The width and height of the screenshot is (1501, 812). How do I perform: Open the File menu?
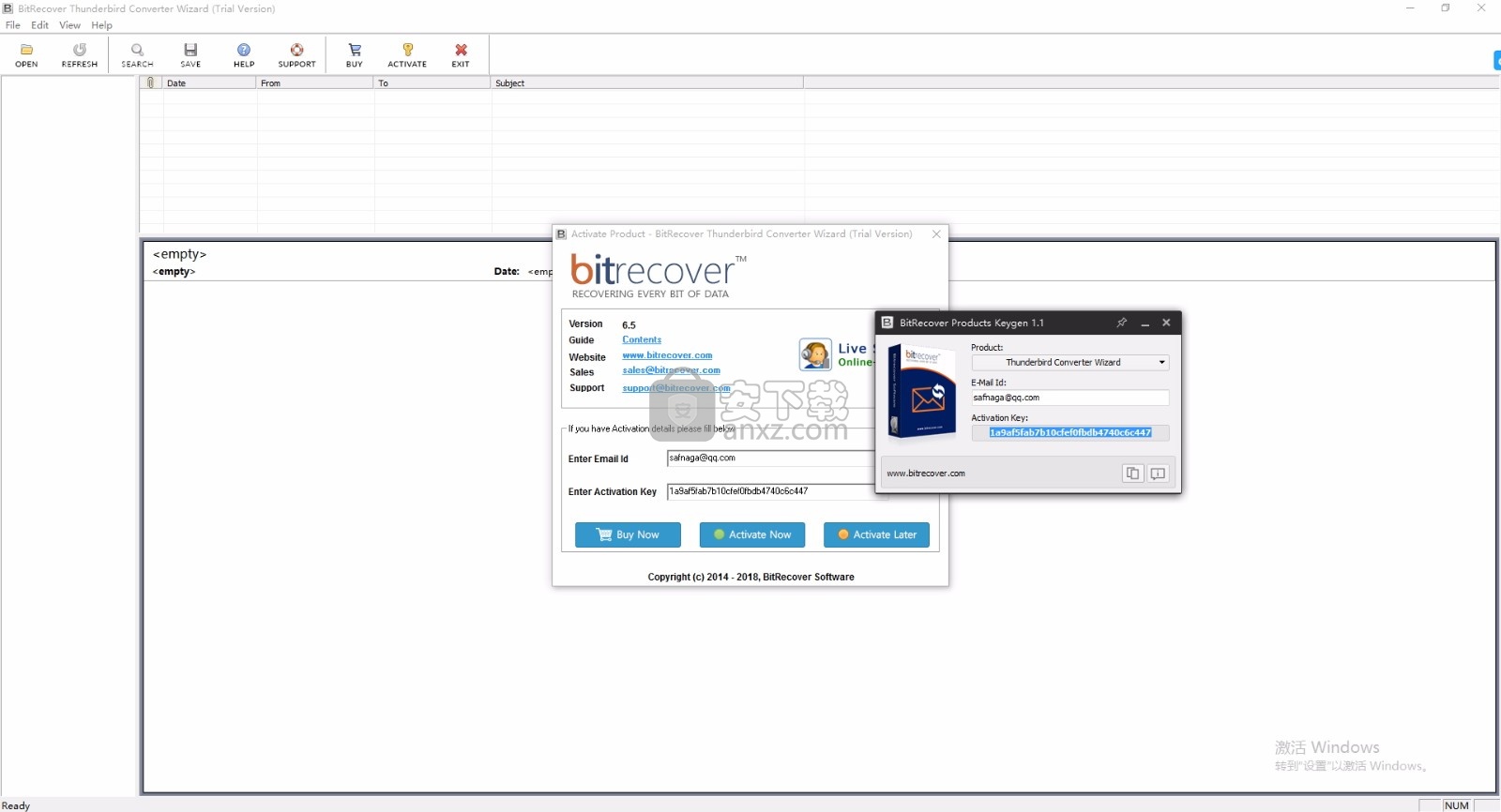coord(13,25)
